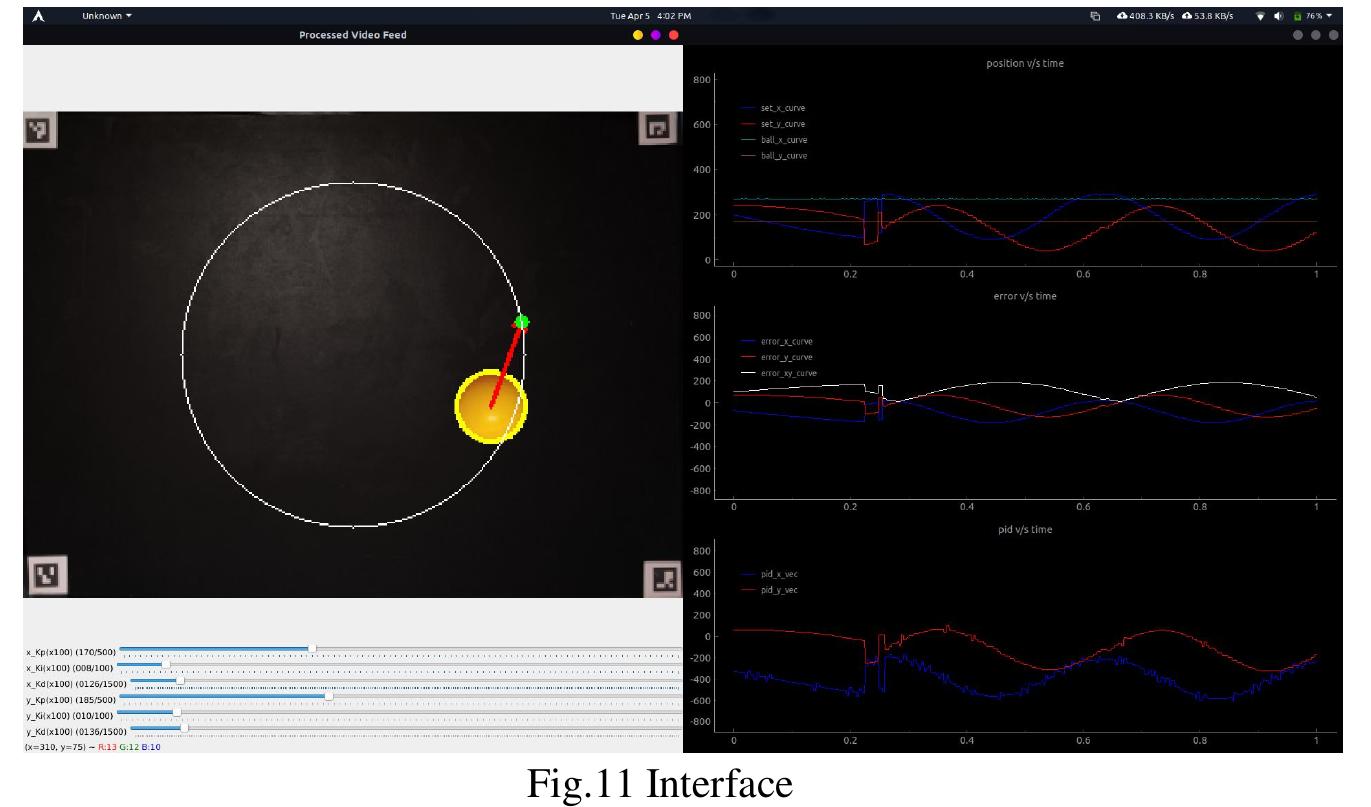
Task: Click the ball_x_curve legend entry
Action: (773, 140)
